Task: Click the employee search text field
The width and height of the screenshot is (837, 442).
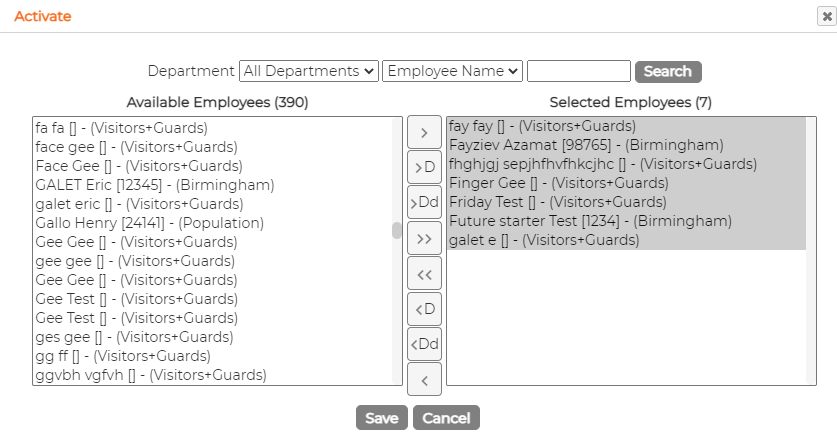Action: (579, 71)
